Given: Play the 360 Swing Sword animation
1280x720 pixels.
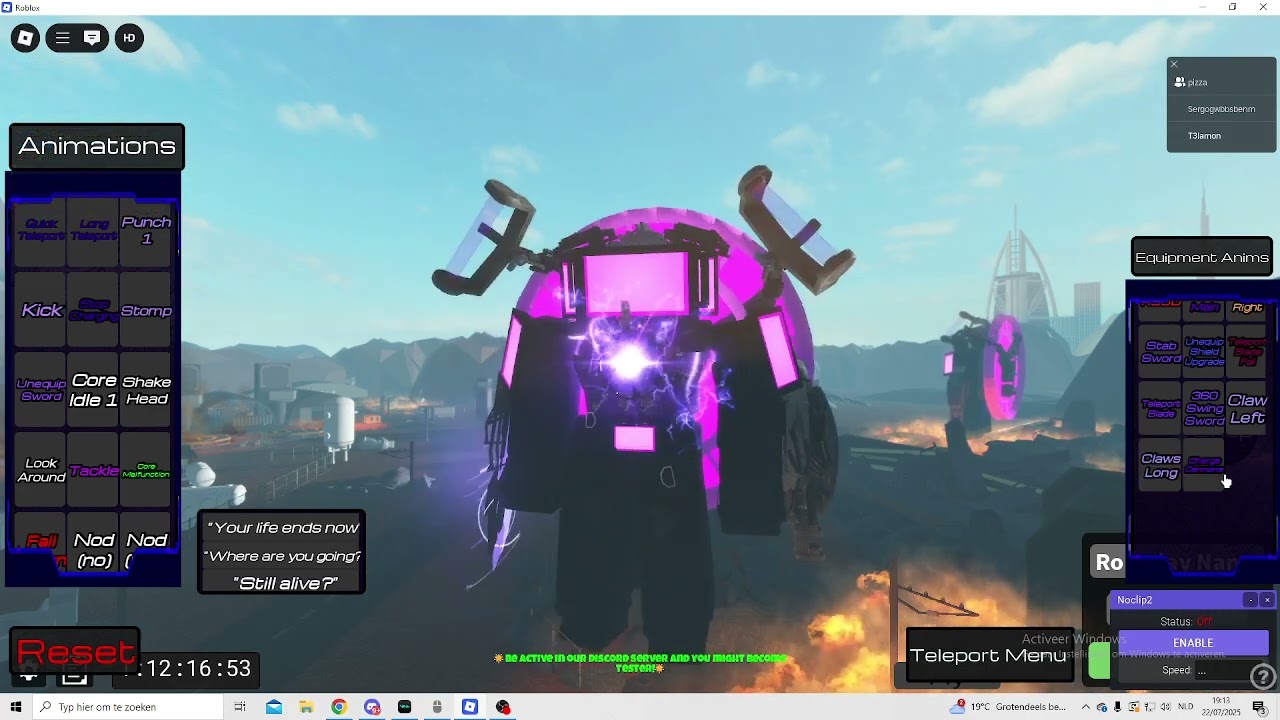Looking at the screenshot, I should [1204, 409].
